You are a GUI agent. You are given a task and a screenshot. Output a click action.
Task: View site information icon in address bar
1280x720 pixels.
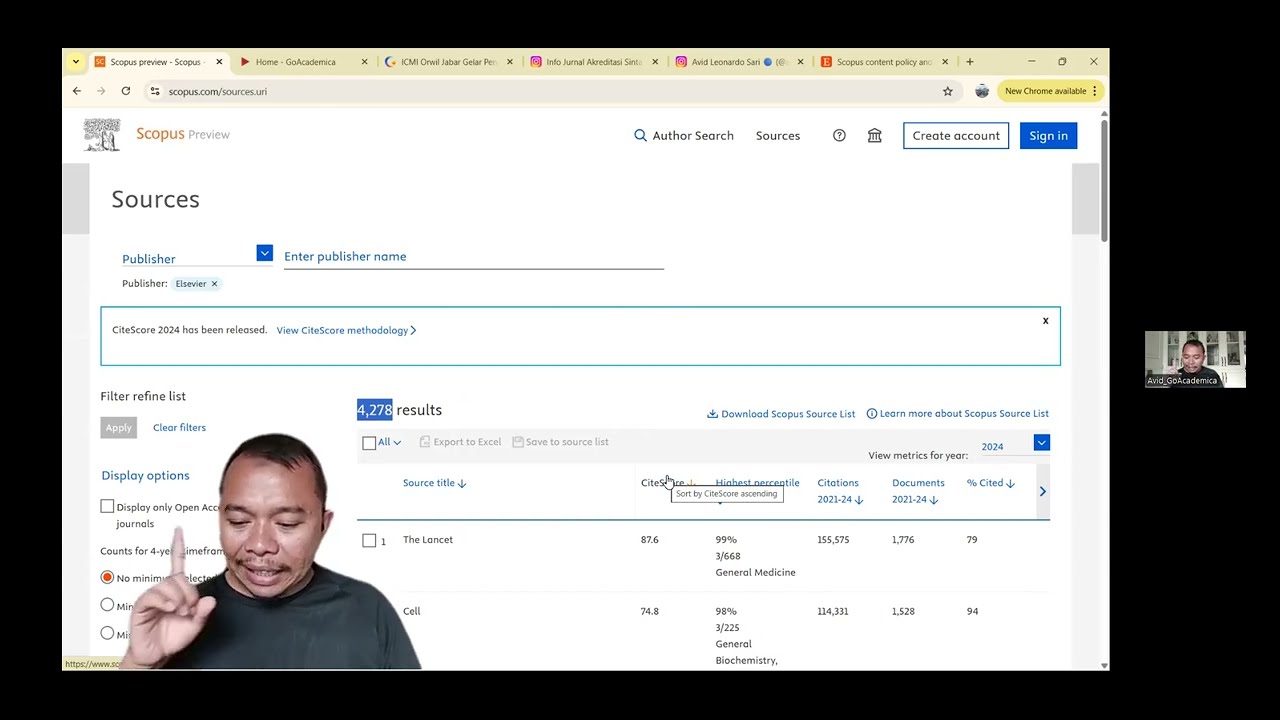155,91
